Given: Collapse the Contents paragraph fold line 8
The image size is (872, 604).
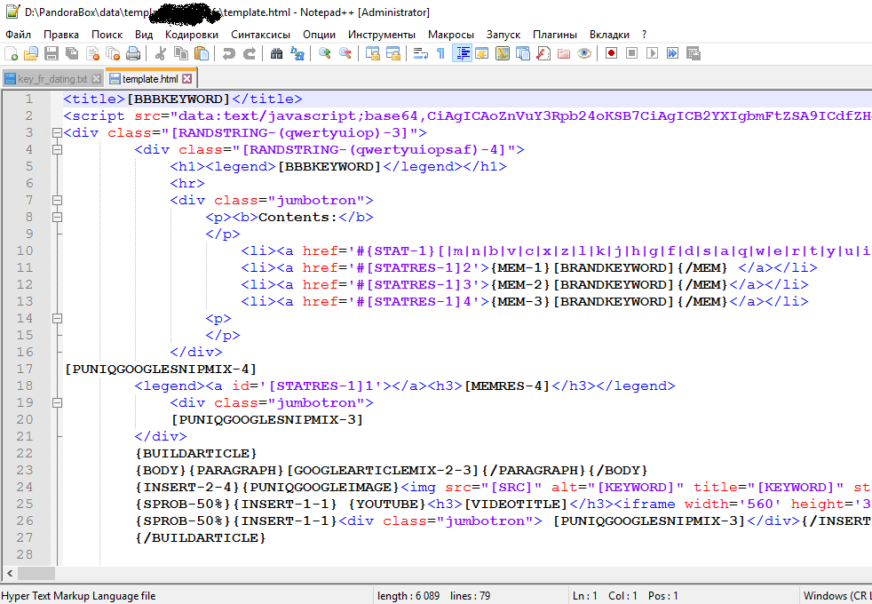Looking at the screenshot, I should coord(57,217).
